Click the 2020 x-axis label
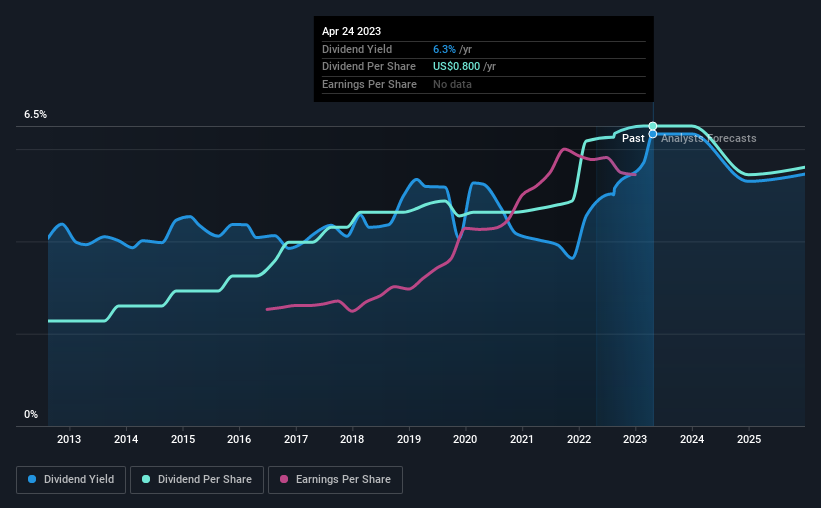 coord(465,439)
